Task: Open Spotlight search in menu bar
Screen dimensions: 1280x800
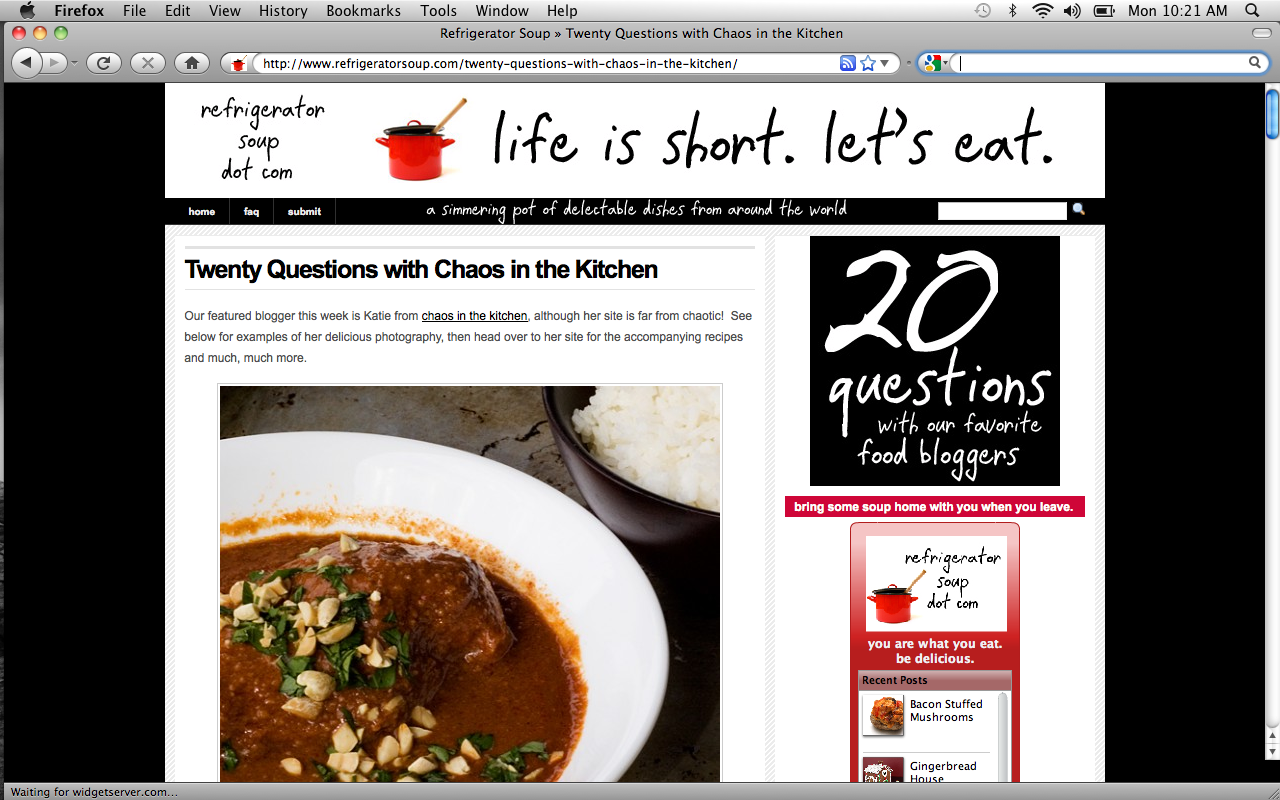Action: point(1252,11)
